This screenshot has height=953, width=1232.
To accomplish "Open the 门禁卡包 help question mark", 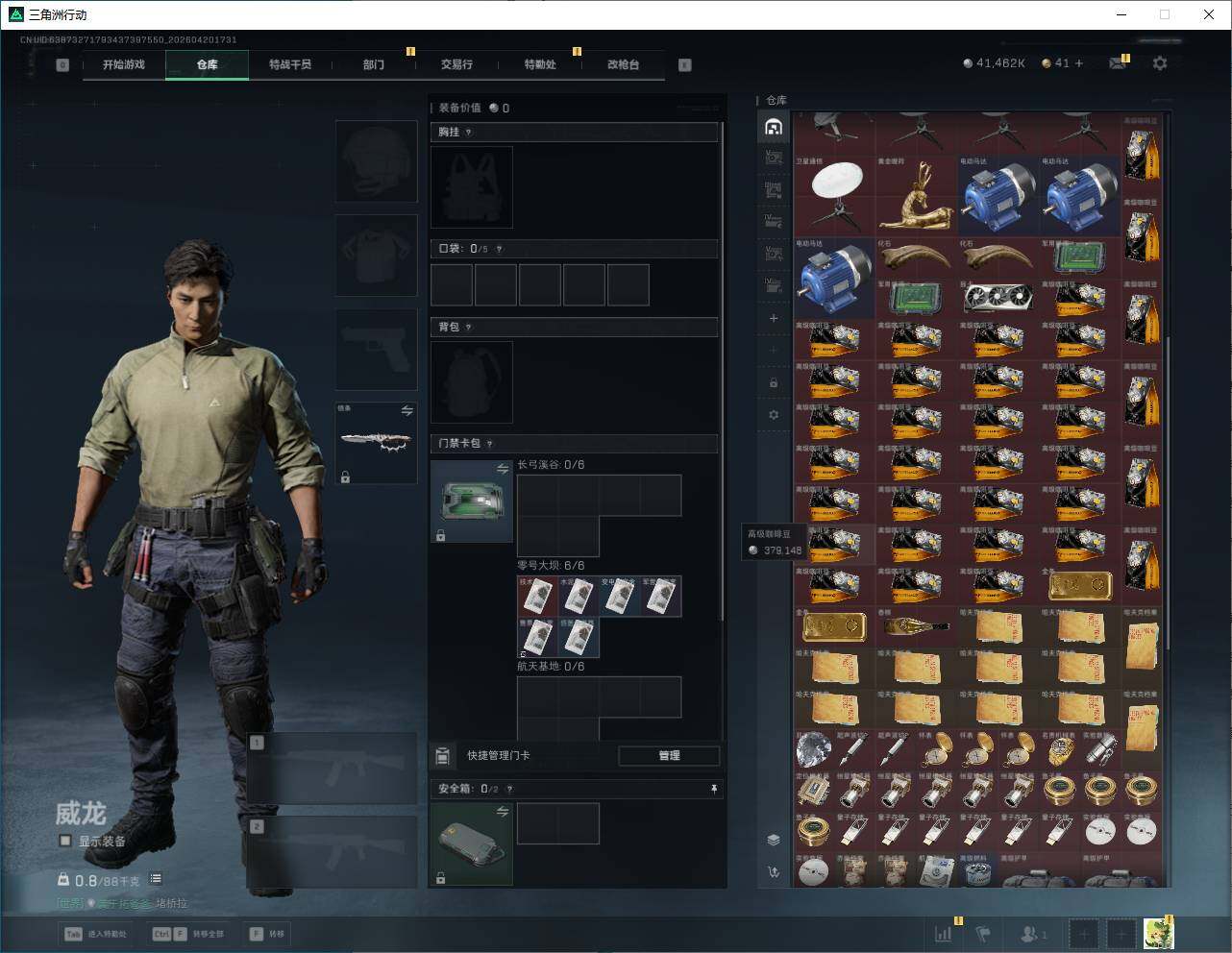I will coord(489,444).
